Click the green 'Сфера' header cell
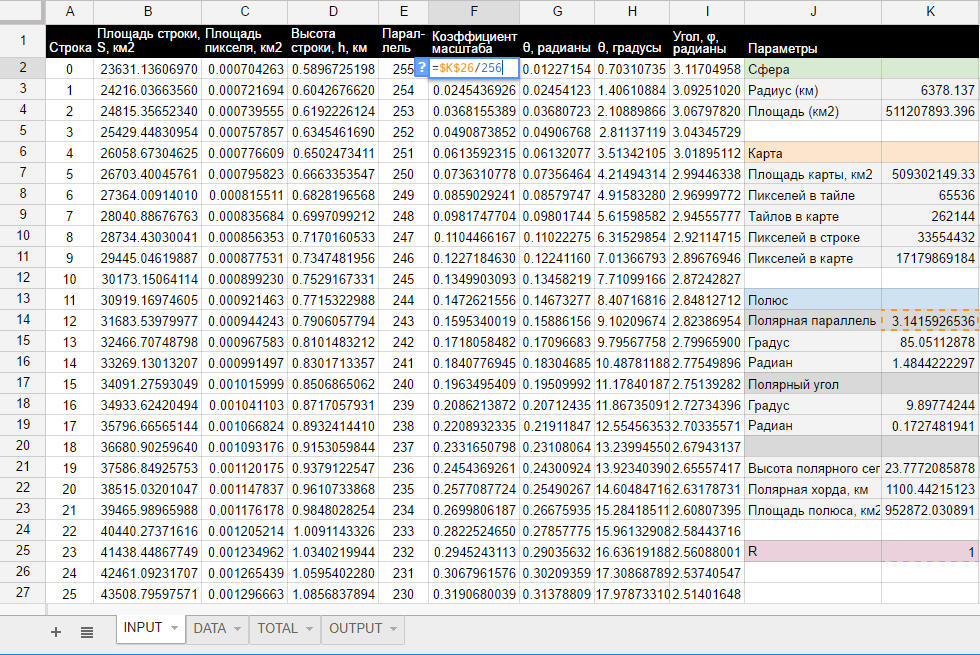The width and height of the screenshot is (980, 655). coord(812,69)
